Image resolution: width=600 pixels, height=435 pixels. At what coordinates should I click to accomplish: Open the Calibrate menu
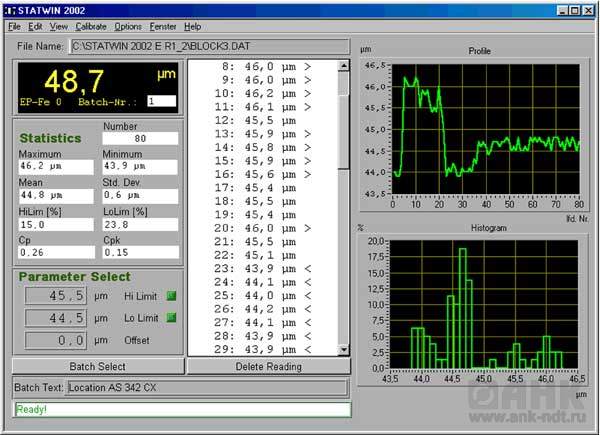pos(91,26)
